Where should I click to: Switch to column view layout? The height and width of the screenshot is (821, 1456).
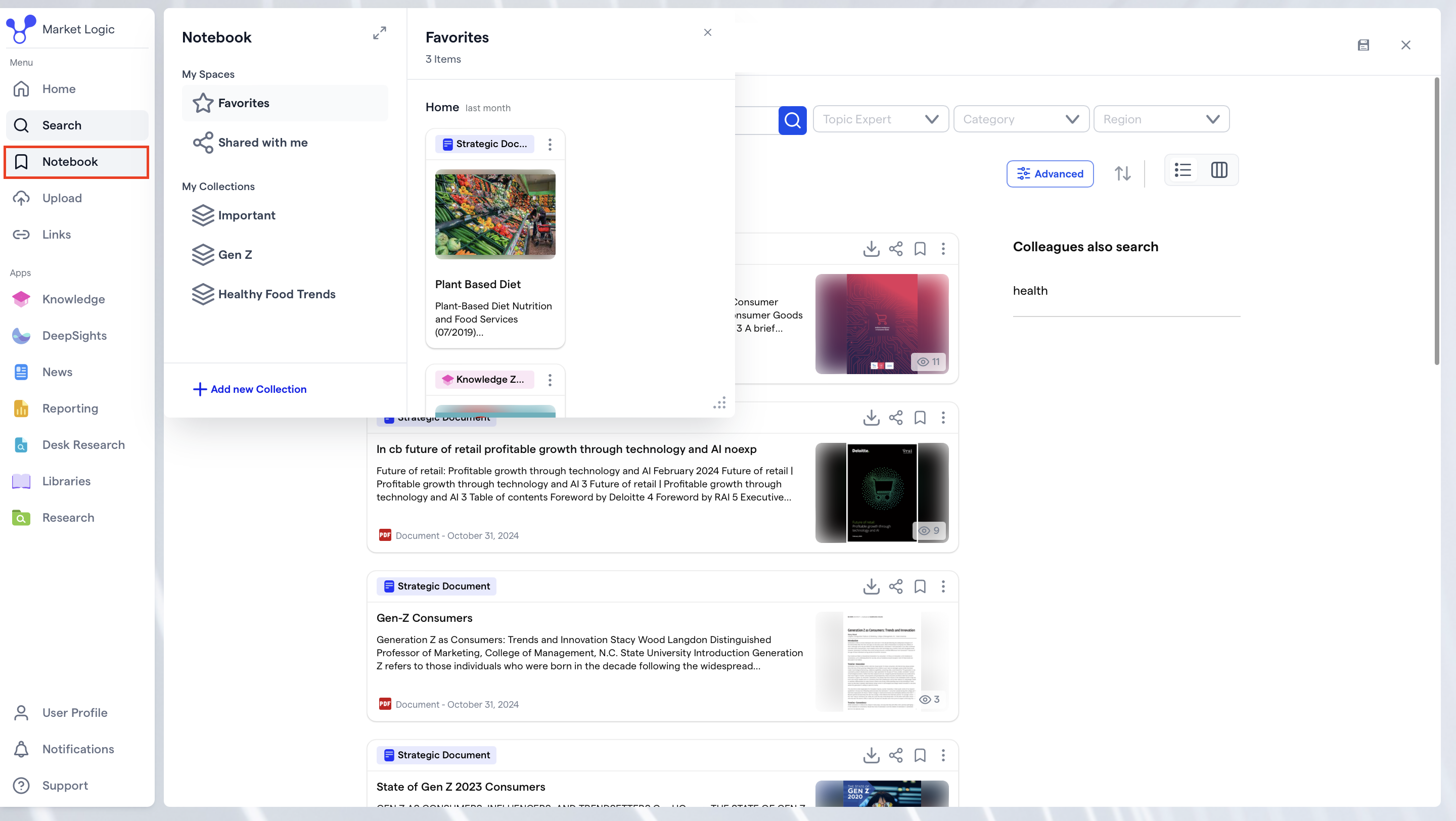[x=1218, y=170]
